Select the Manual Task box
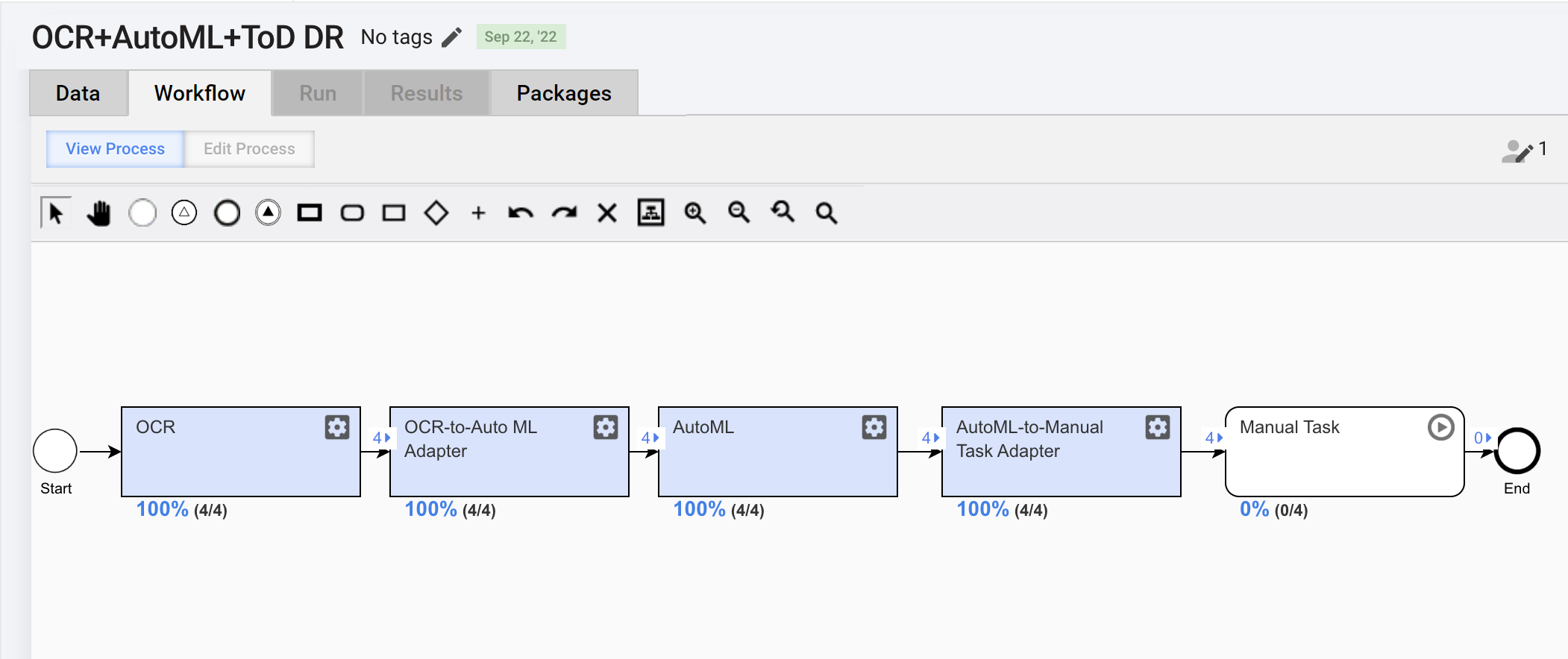The height and width of the screenshot is (659, 1568). point(1345,452)
